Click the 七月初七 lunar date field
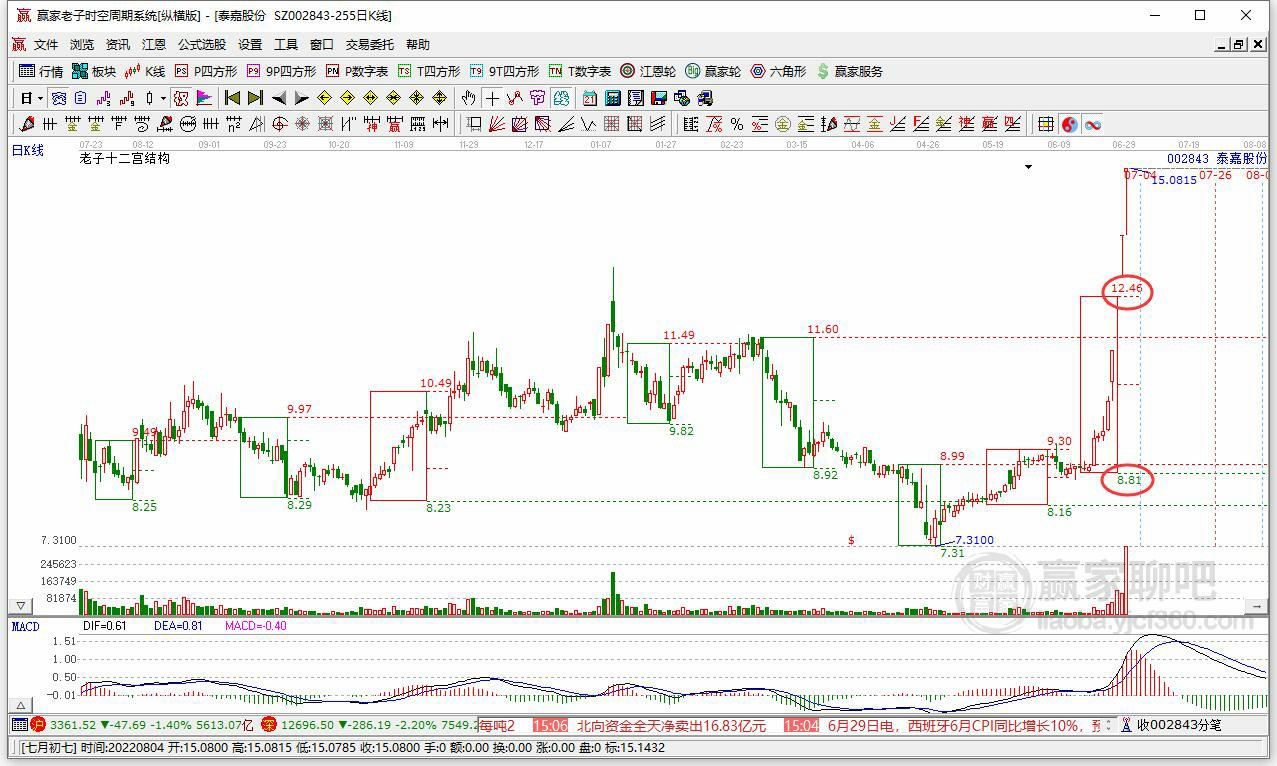 click(48, 747)
